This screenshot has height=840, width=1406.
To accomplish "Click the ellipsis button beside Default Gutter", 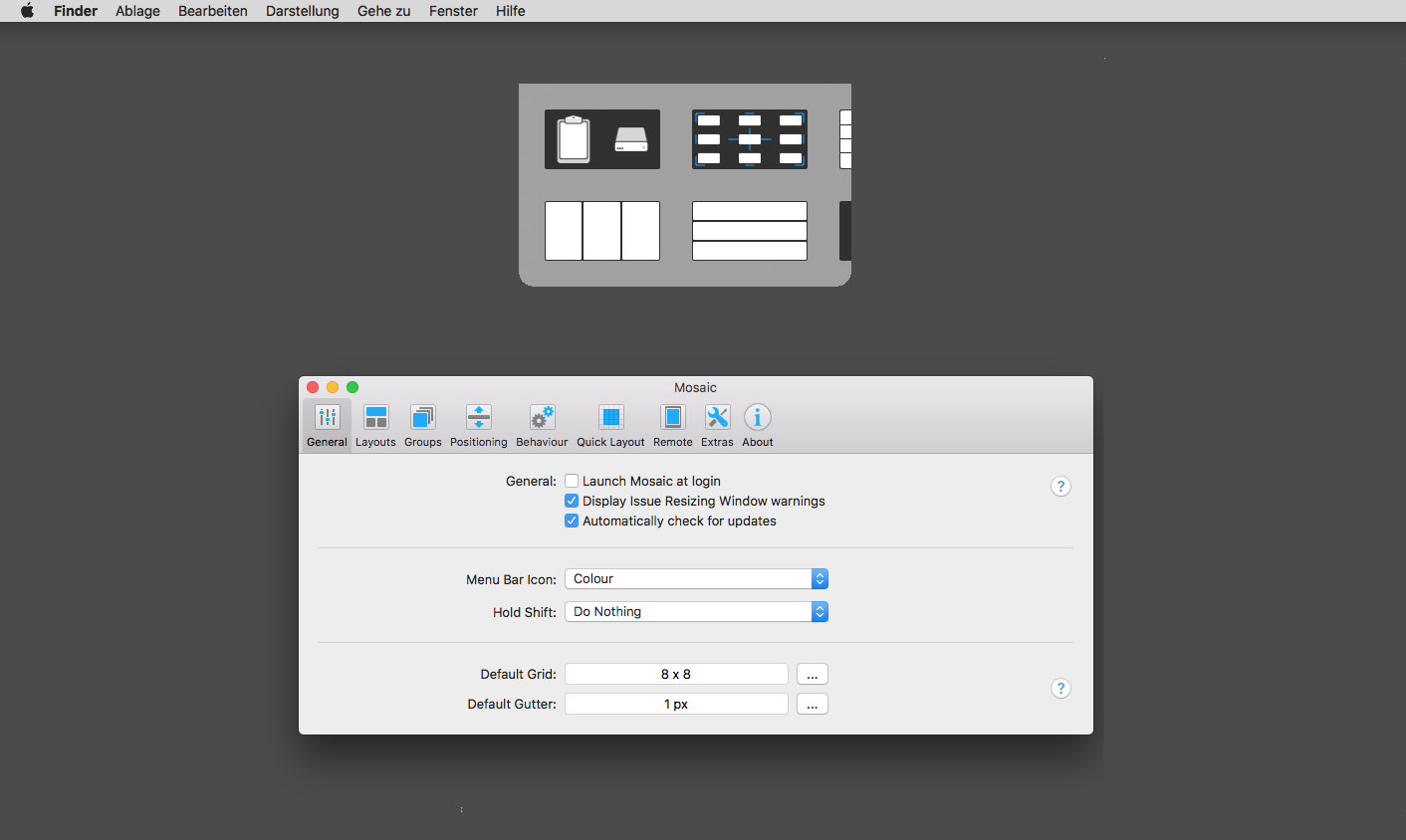I will [x=813, y=705].
